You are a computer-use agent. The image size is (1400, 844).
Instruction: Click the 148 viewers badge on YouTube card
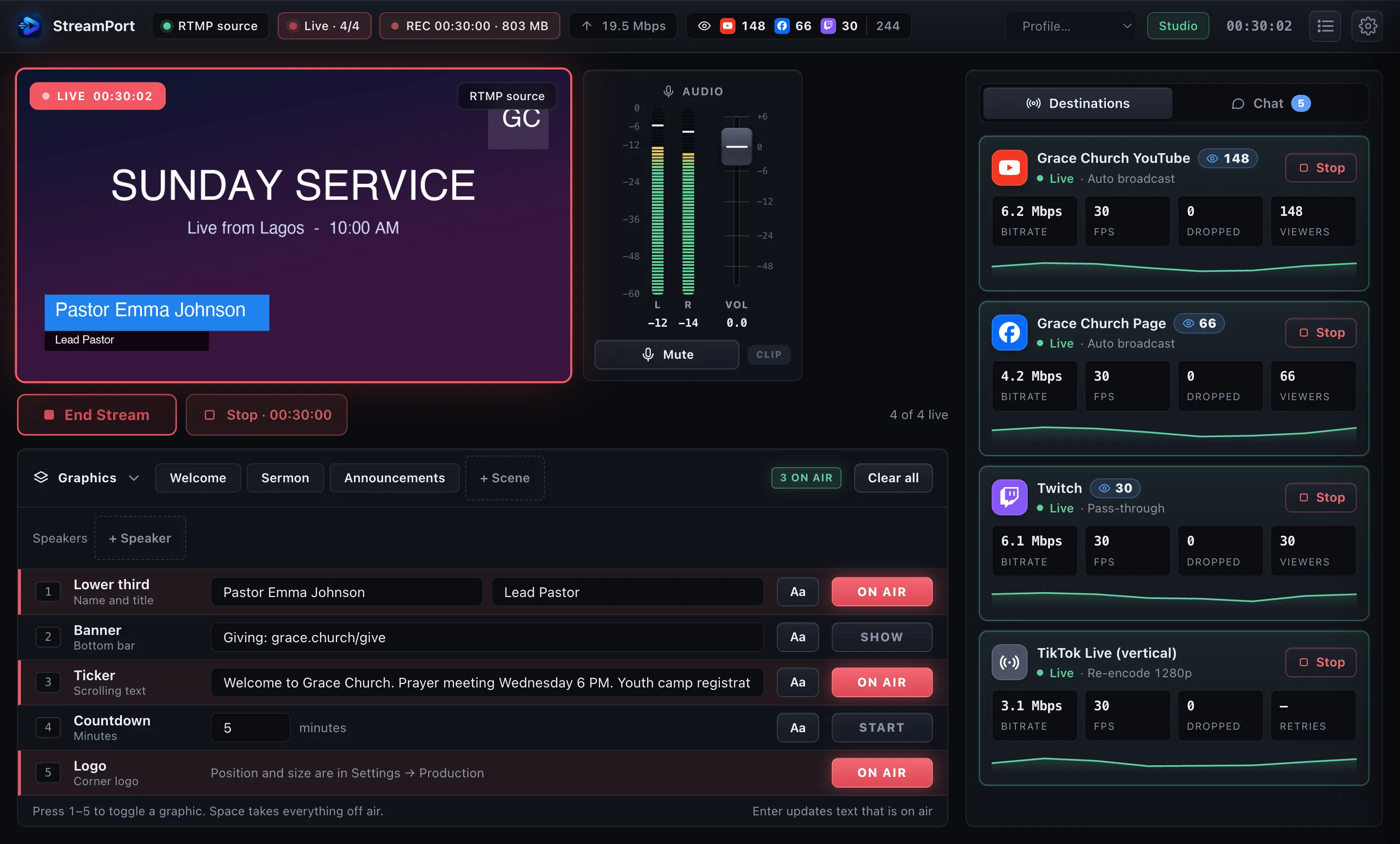coord(1227,158)
